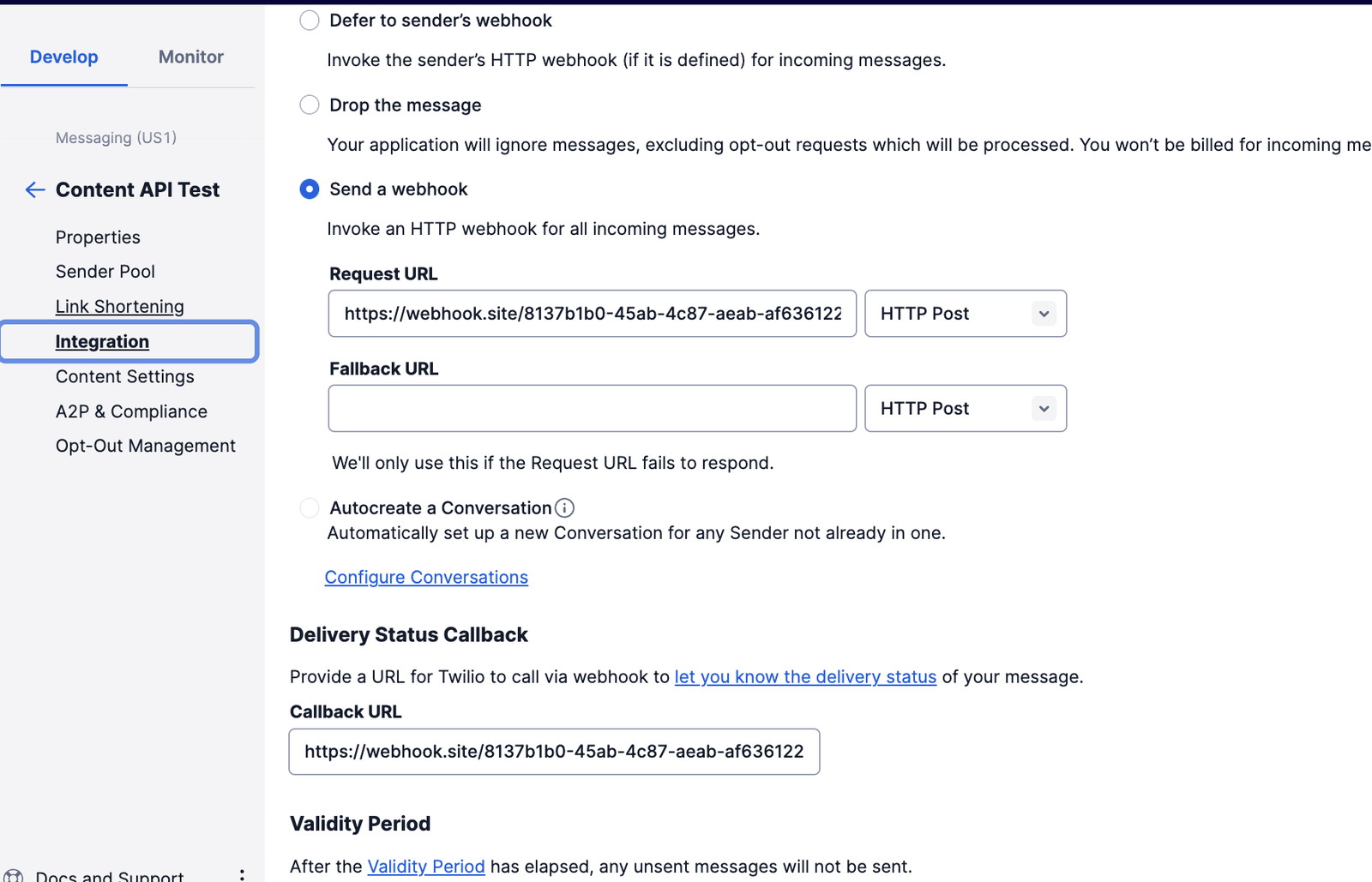Open the Validity Period link
This screenshot has height=882, width=1372.
tap(426, 866)
